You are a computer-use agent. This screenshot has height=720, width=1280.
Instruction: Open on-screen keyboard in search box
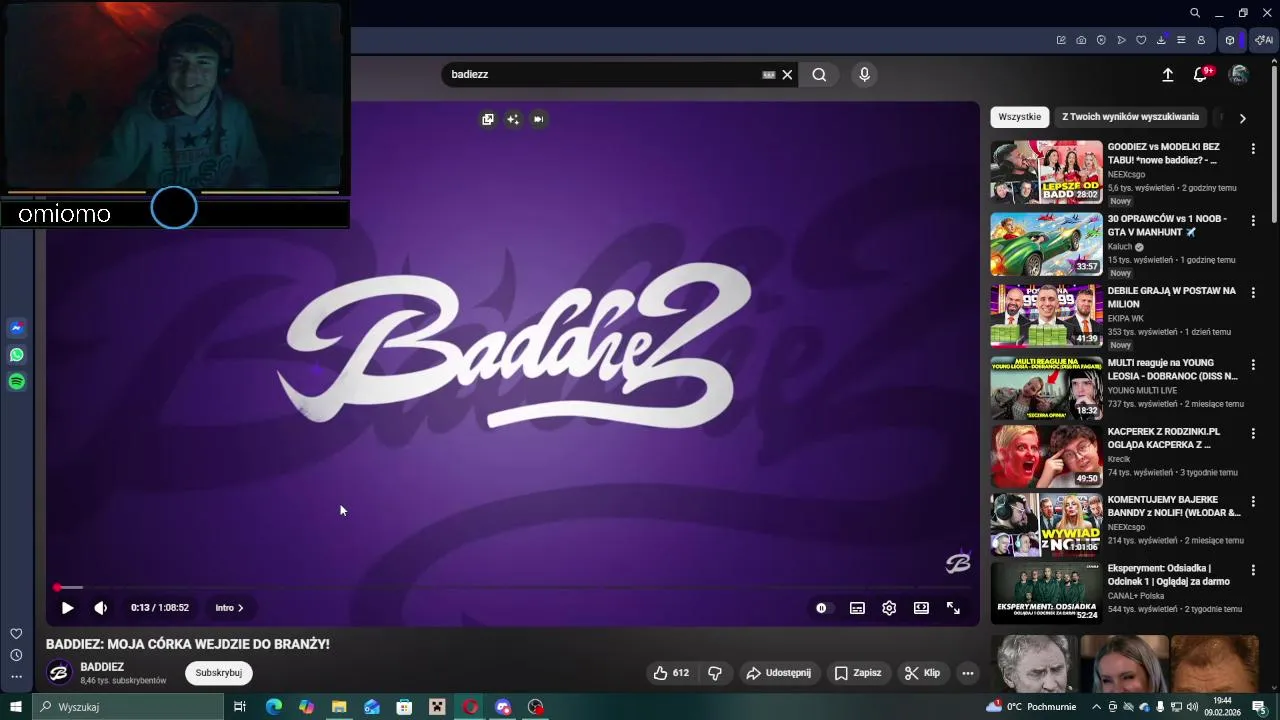769,74
